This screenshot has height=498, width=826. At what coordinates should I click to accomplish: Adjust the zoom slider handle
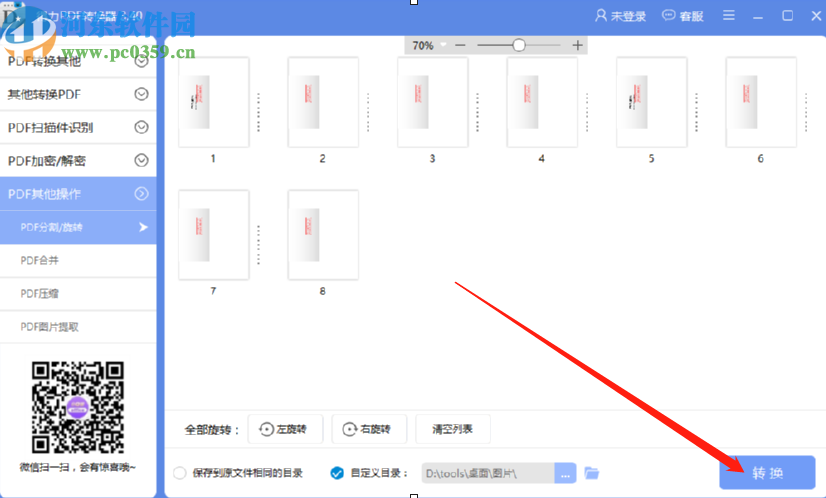click(x=519, y=45)
